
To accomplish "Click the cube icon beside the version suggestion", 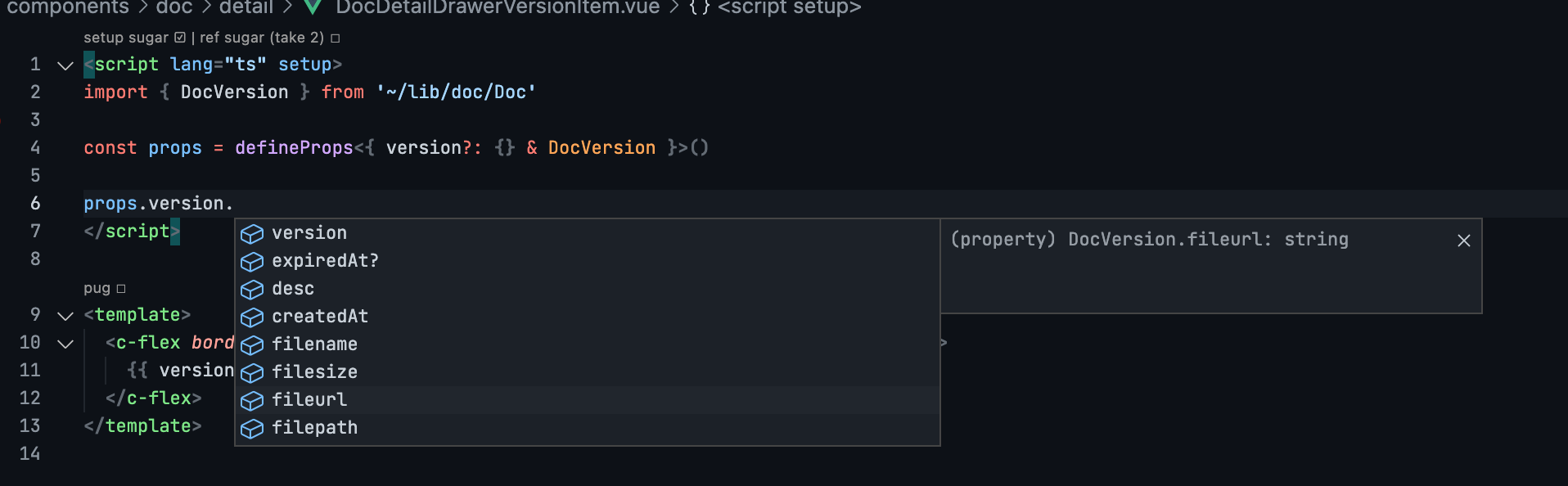I will pyautogui.click(x=251, y=234).
